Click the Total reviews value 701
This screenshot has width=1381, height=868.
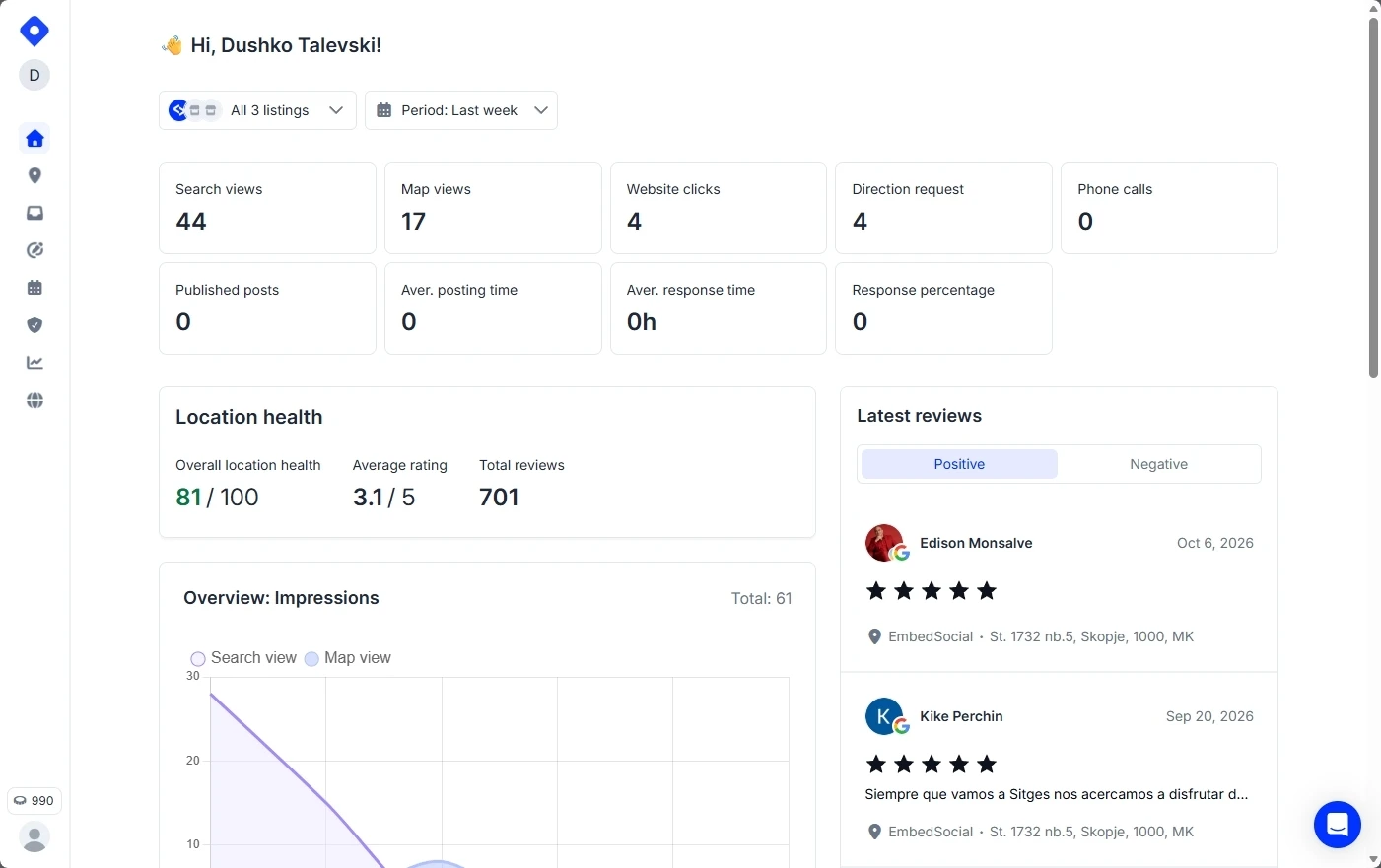point(499,497)
